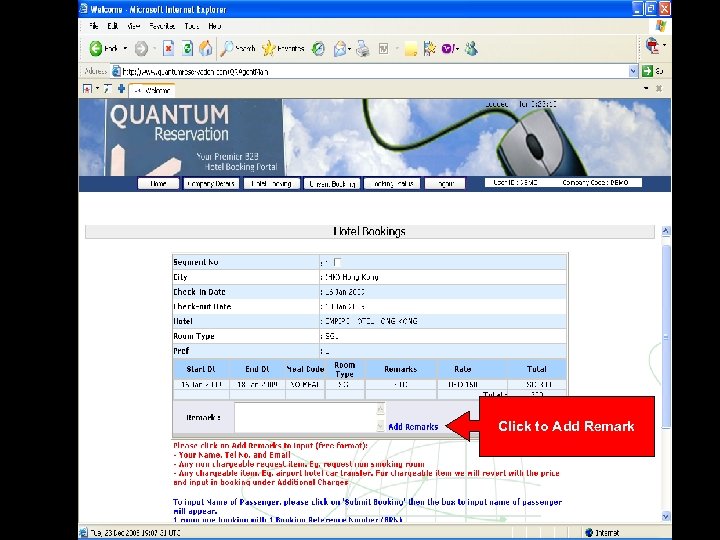Viewport: 720px width, 540px height.
Task: Click the Logout nav button
Action: pos(445,184)
